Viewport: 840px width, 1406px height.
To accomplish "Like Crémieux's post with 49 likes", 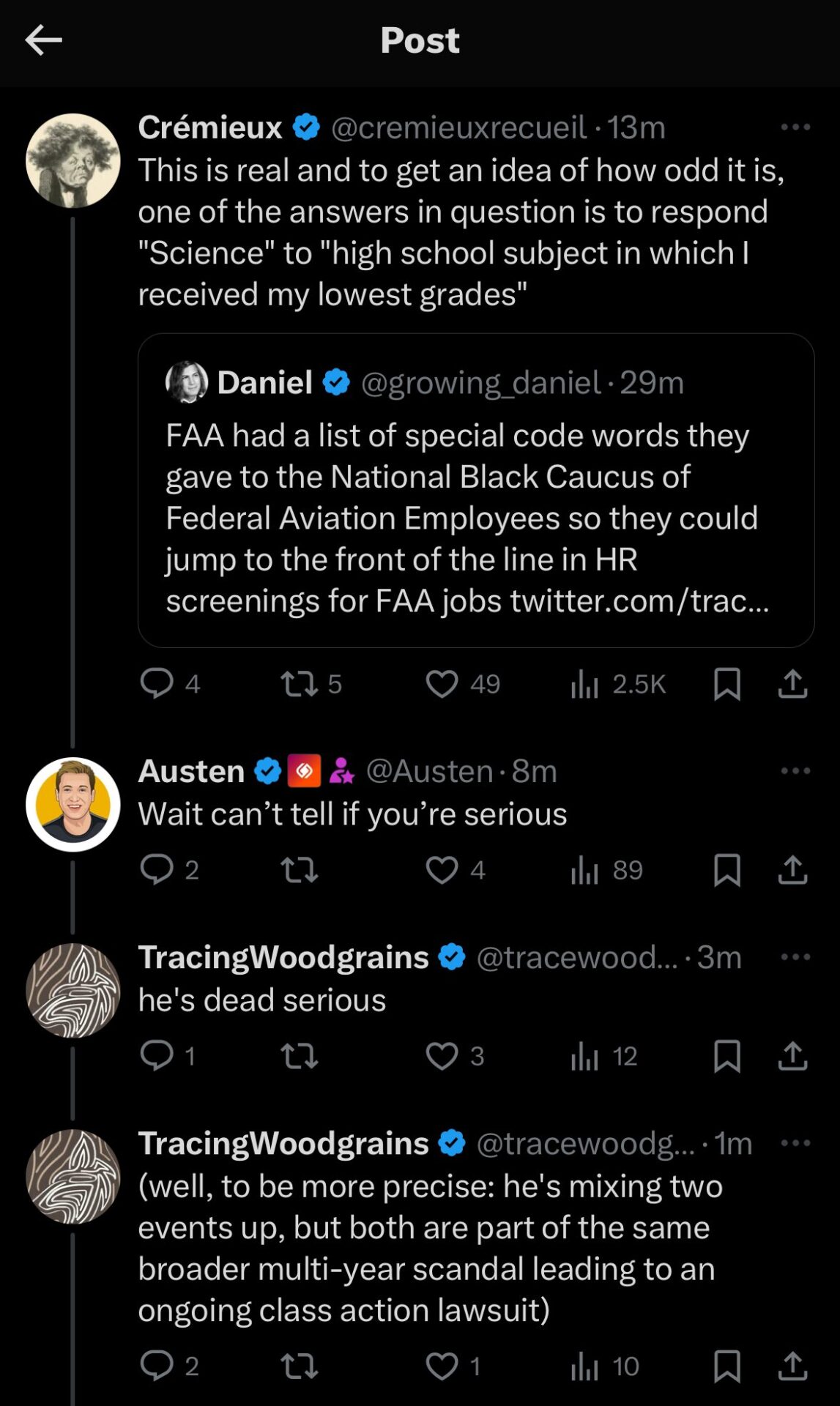I will [x=442, y=684].
